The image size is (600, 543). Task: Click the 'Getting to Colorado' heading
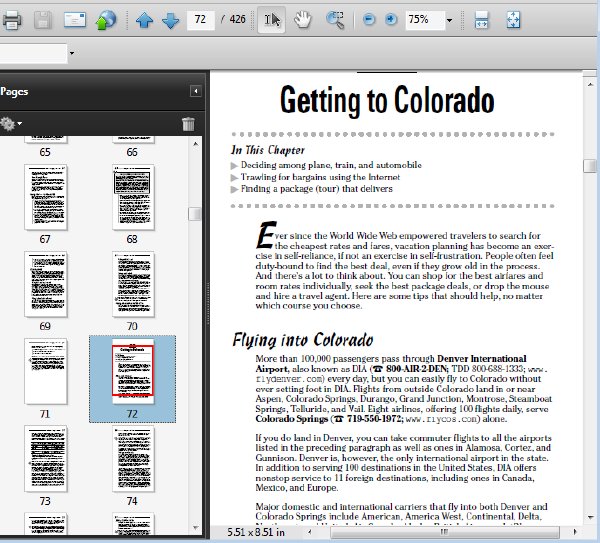point(387,100)
